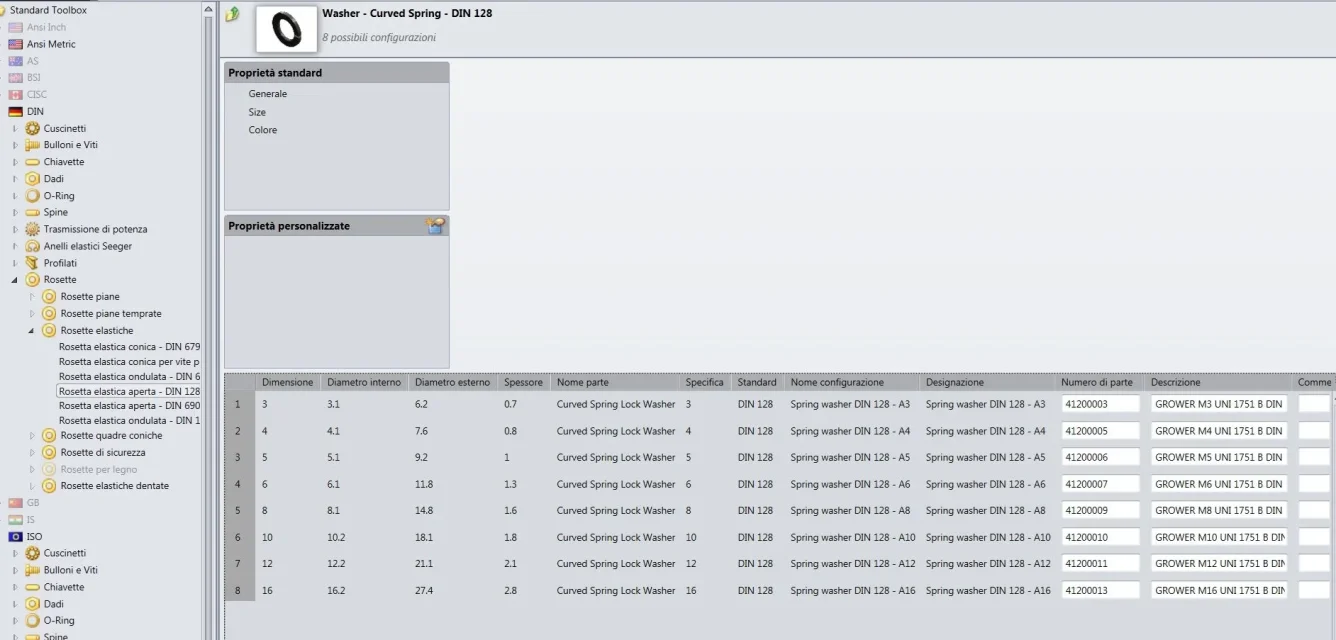
Task: Select Rosetta elastica conica per vite
Action: pyautogui.click(x=129, y=362)
